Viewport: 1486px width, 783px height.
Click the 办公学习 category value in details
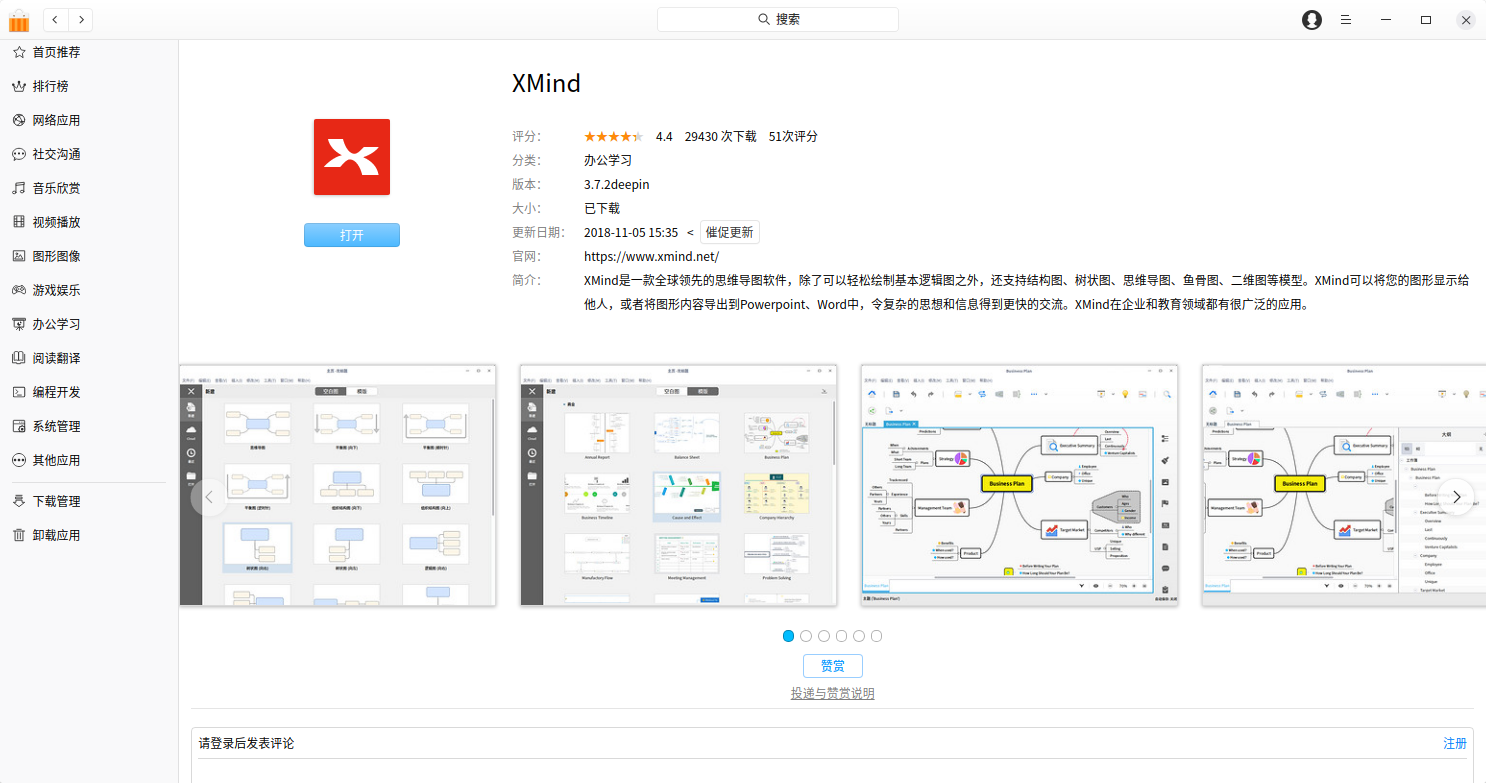(x=608, y=160)
